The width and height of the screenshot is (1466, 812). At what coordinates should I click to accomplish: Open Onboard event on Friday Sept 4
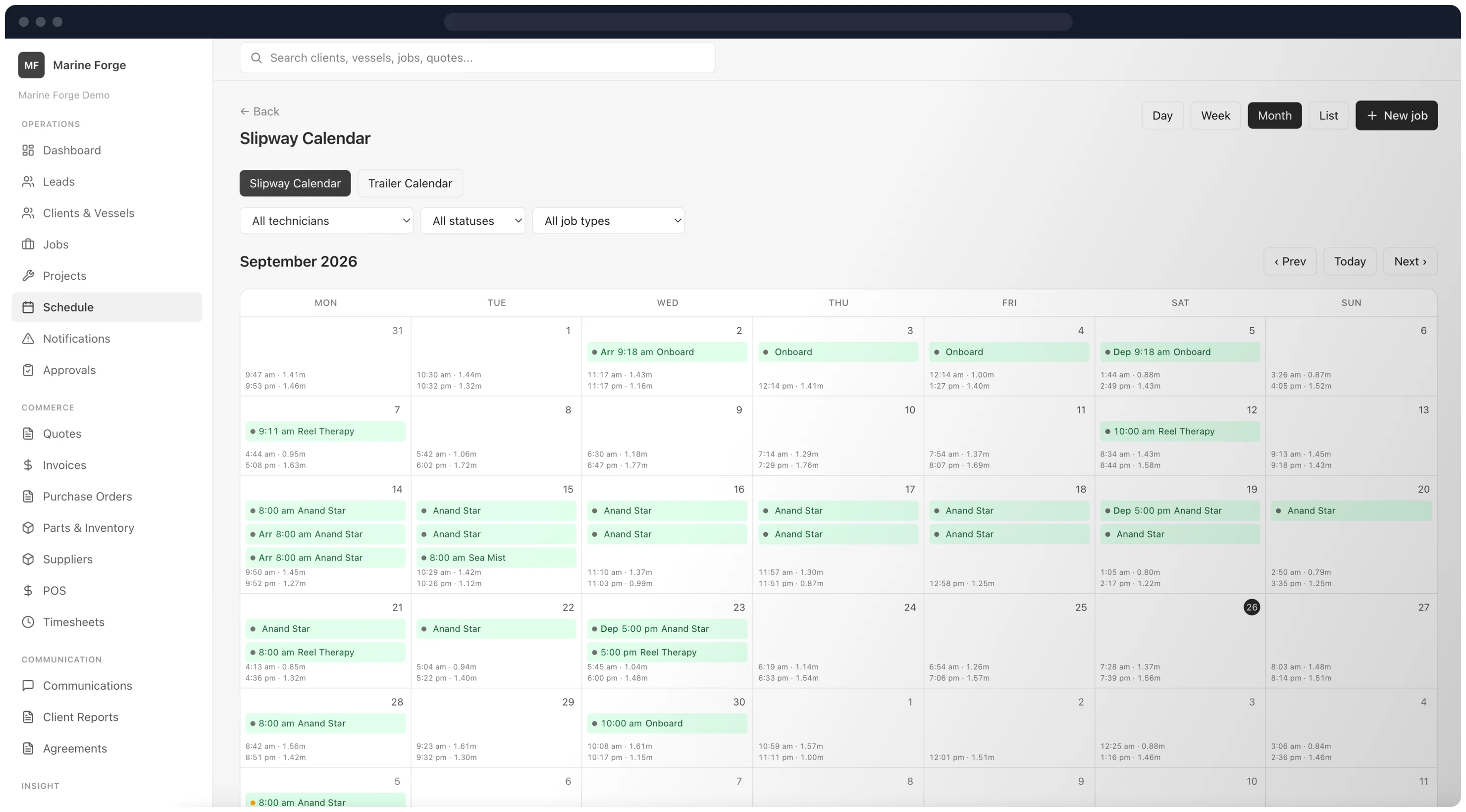pos(1009,352)
